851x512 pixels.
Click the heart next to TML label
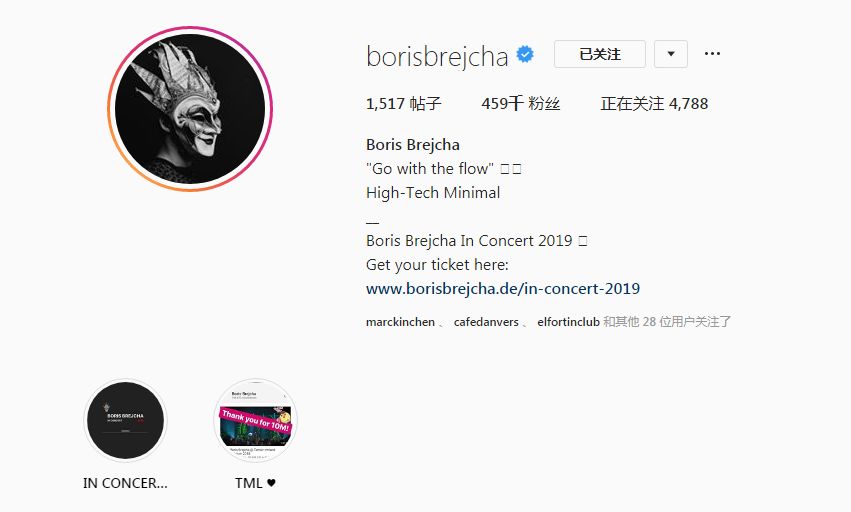click(x=271, y=483)
